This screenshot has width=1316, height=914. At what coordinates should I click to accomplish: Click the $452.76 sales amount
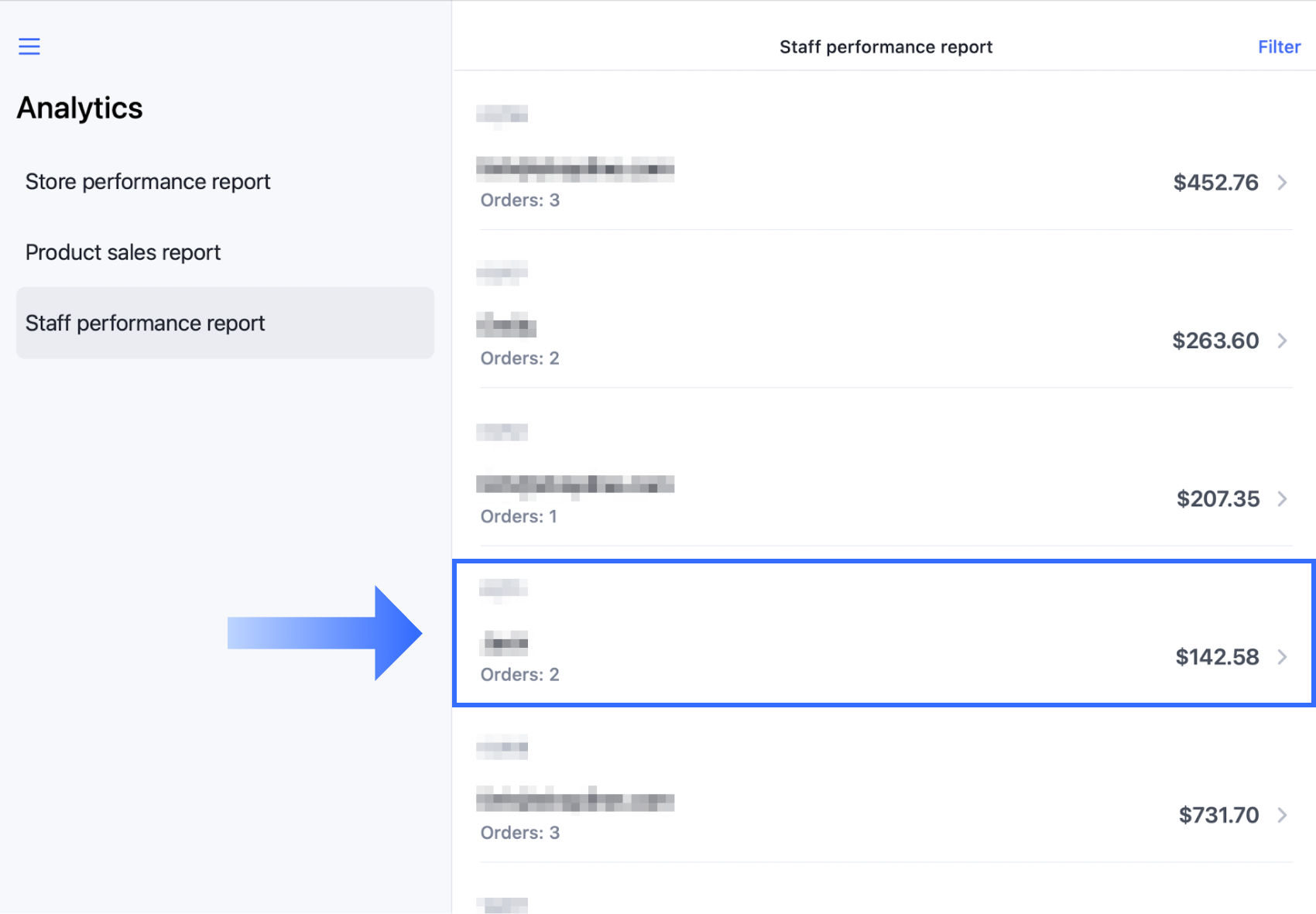(x=1215, y=183)
